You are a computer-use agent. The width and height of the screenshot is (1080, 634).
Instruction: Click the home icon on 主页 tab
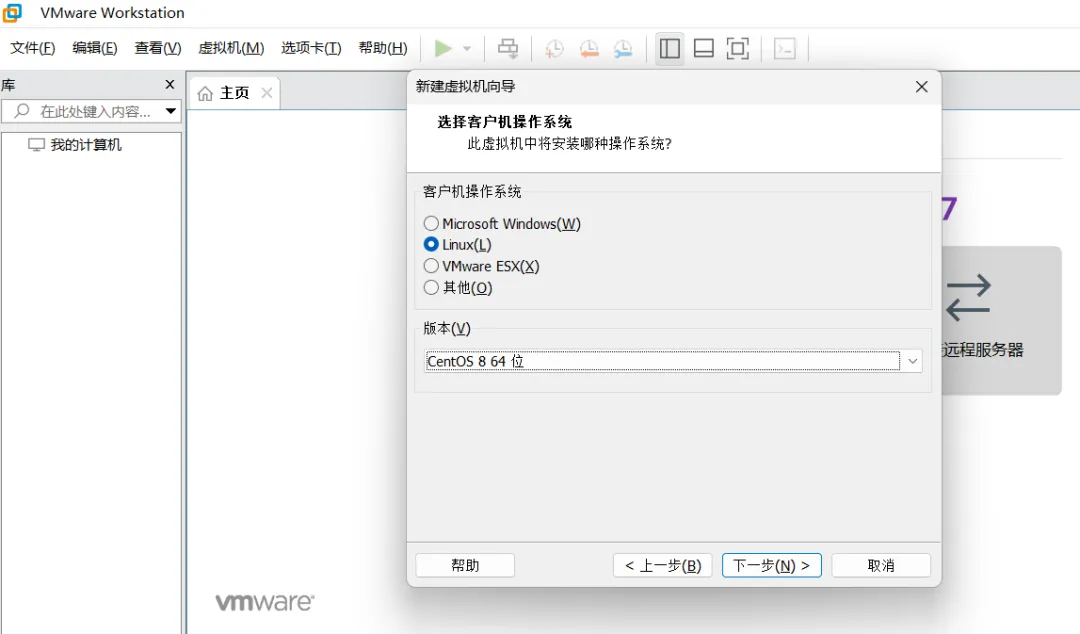(x=205, y=93)
